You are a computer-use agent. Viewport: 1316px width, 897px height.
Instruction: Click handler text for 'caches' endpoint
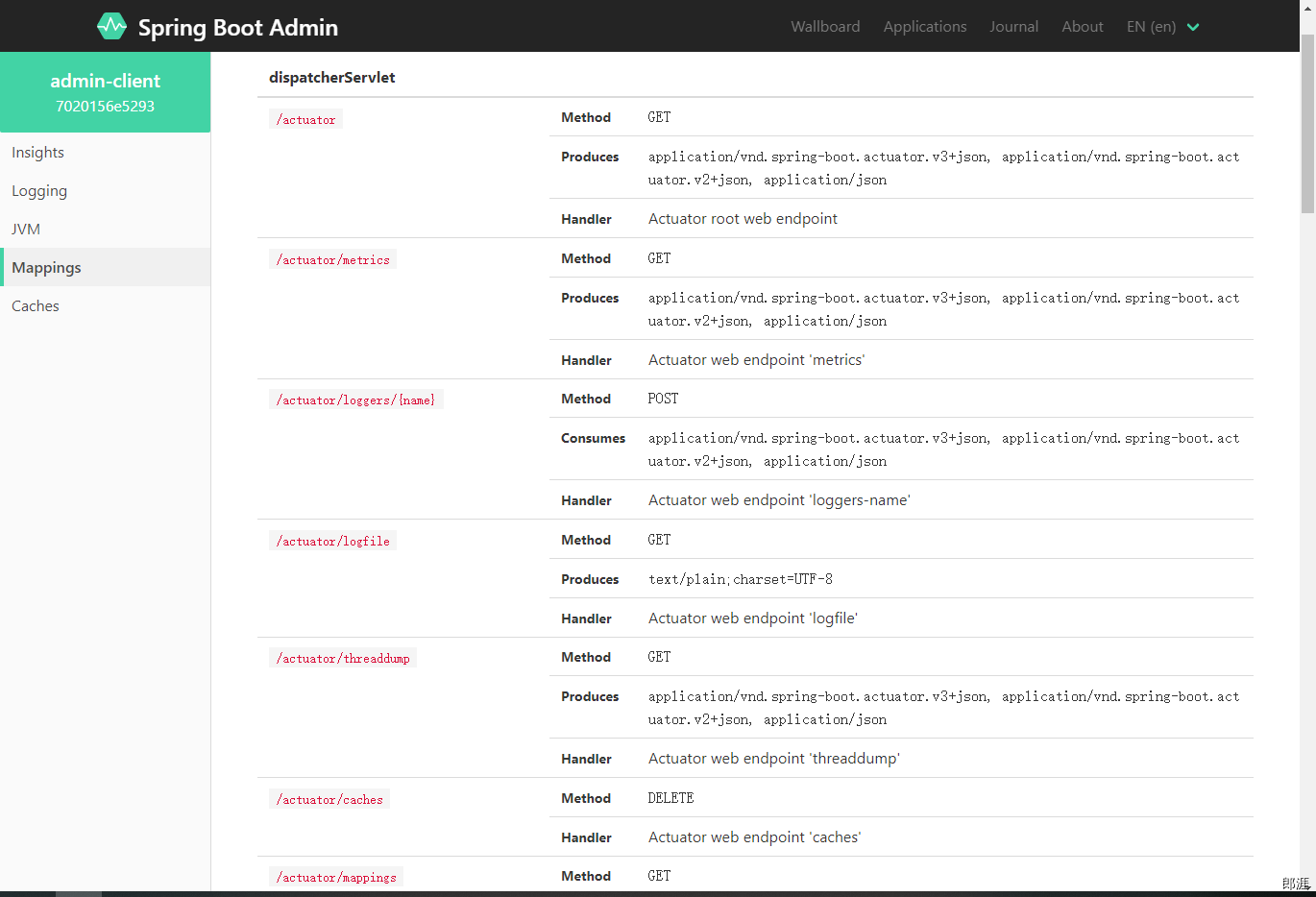tap(754, 837)
